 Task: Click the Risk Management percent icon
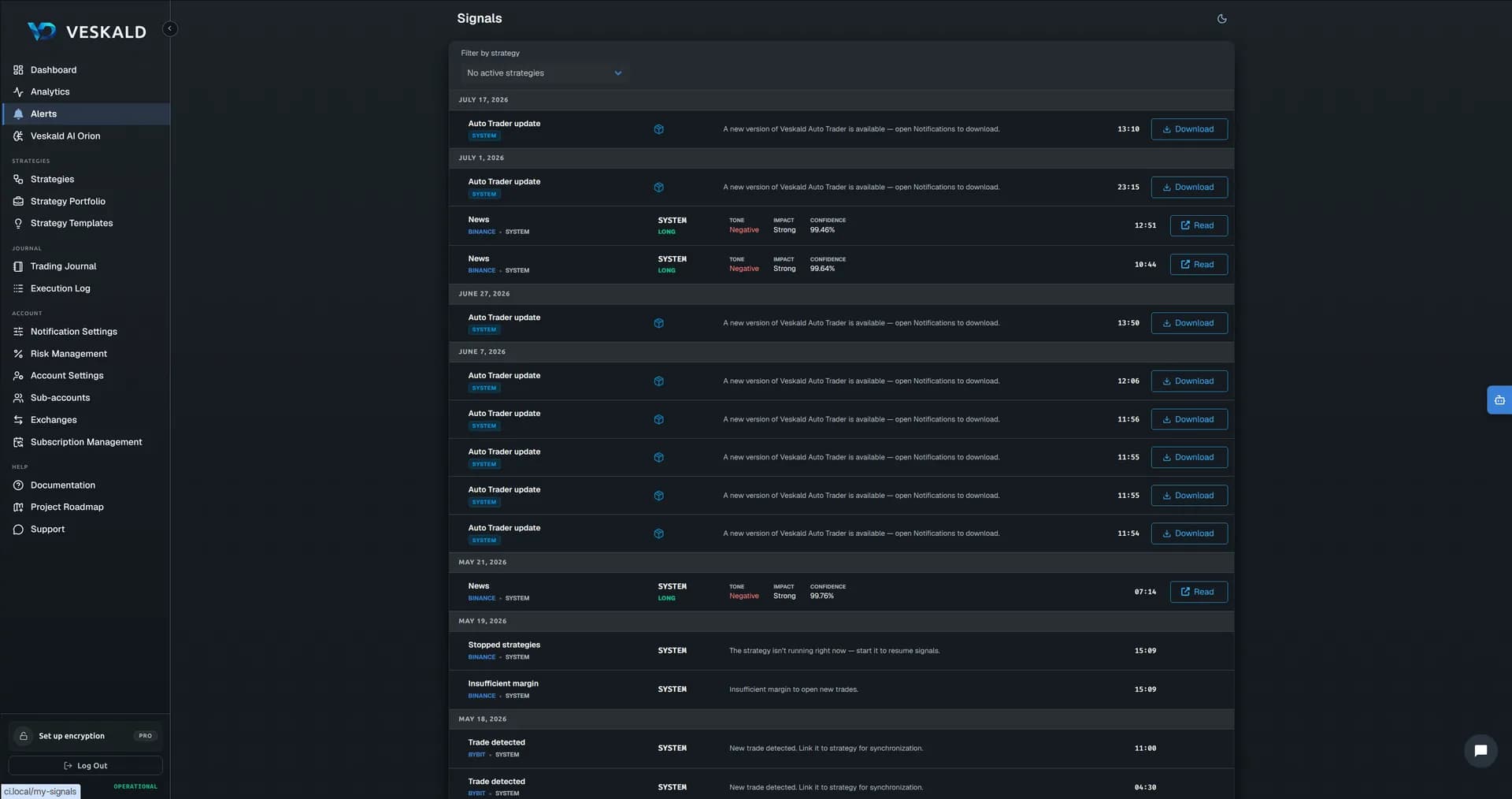click(18, 354)
